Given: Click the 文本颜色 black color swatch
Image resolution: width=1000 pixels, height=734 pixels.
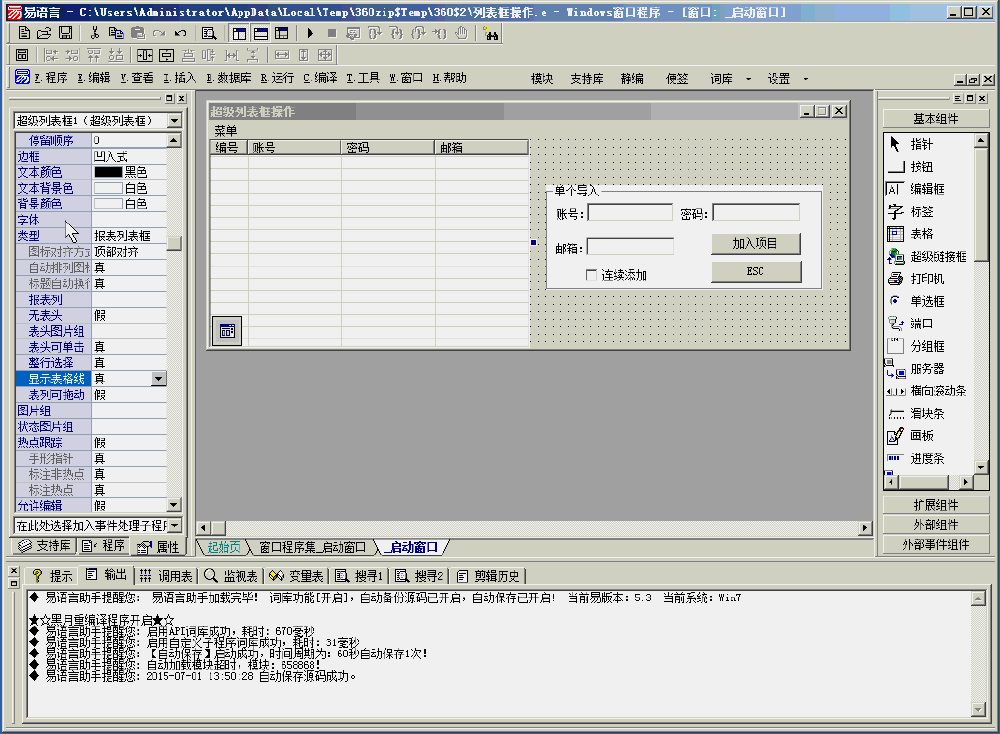Looking at the screenshot, I should point(108,172).
